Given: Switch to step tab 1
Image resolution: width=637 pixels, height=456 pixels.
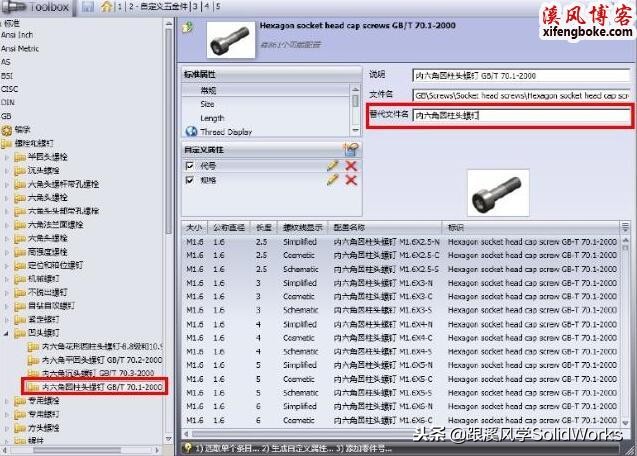Looking at the screenshot, I should (119, 7).
